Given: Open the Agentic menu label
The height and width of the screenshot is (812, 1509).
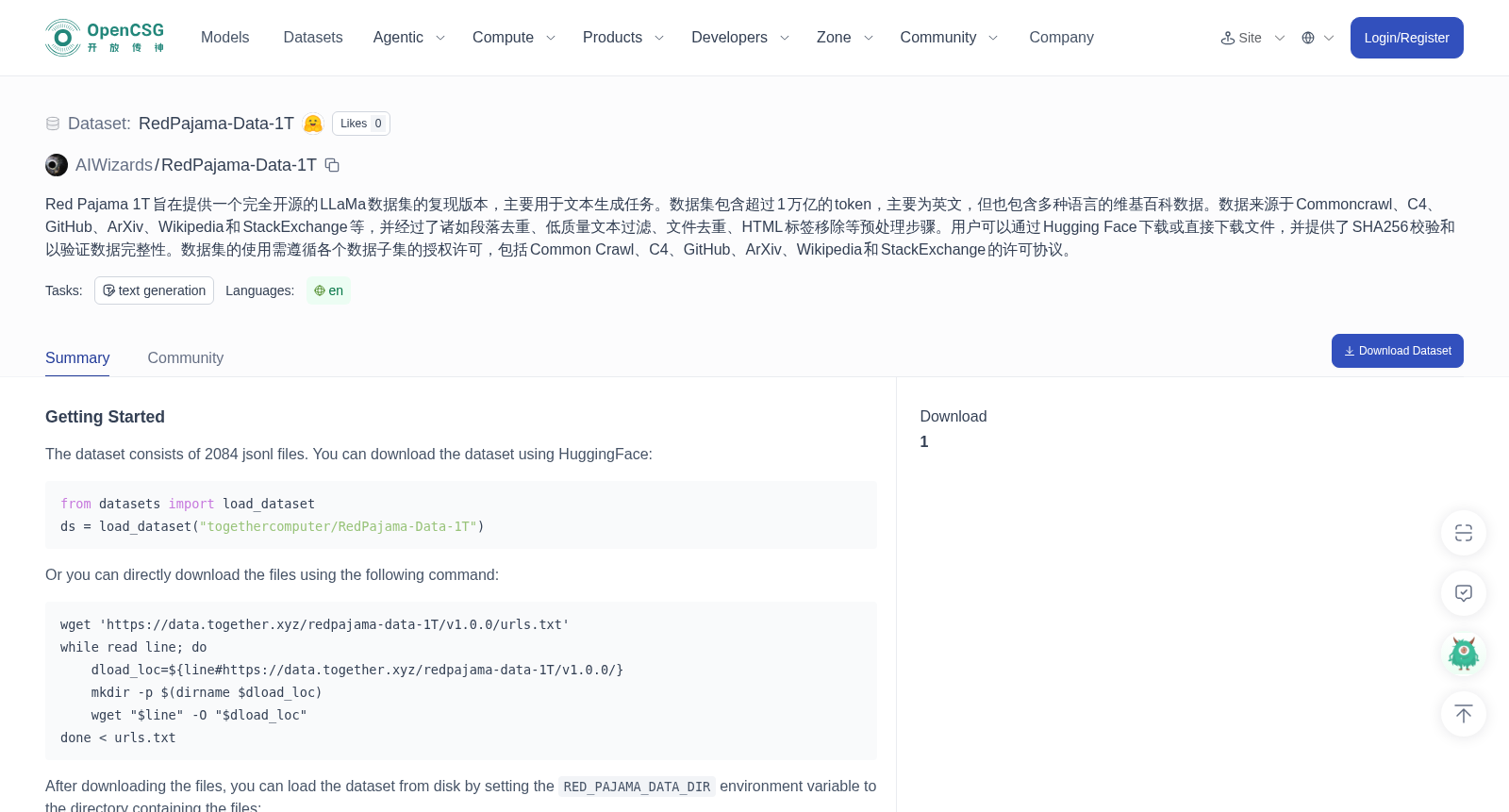Looking at the screenshot, I should [x=398, y=38].
